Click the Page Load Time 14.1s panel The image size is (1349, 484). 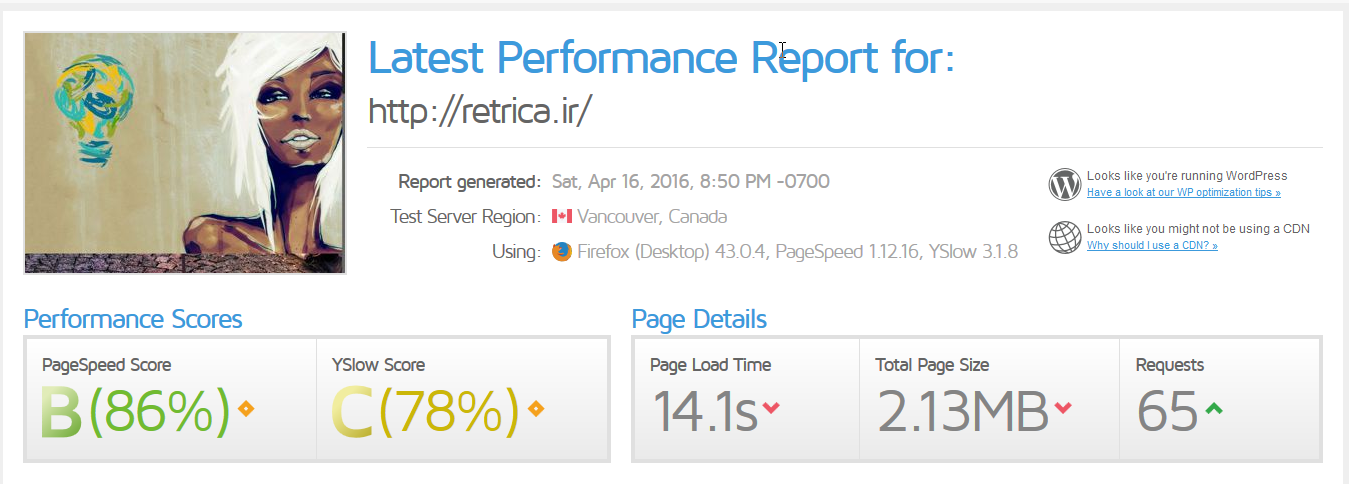[747, 399]
